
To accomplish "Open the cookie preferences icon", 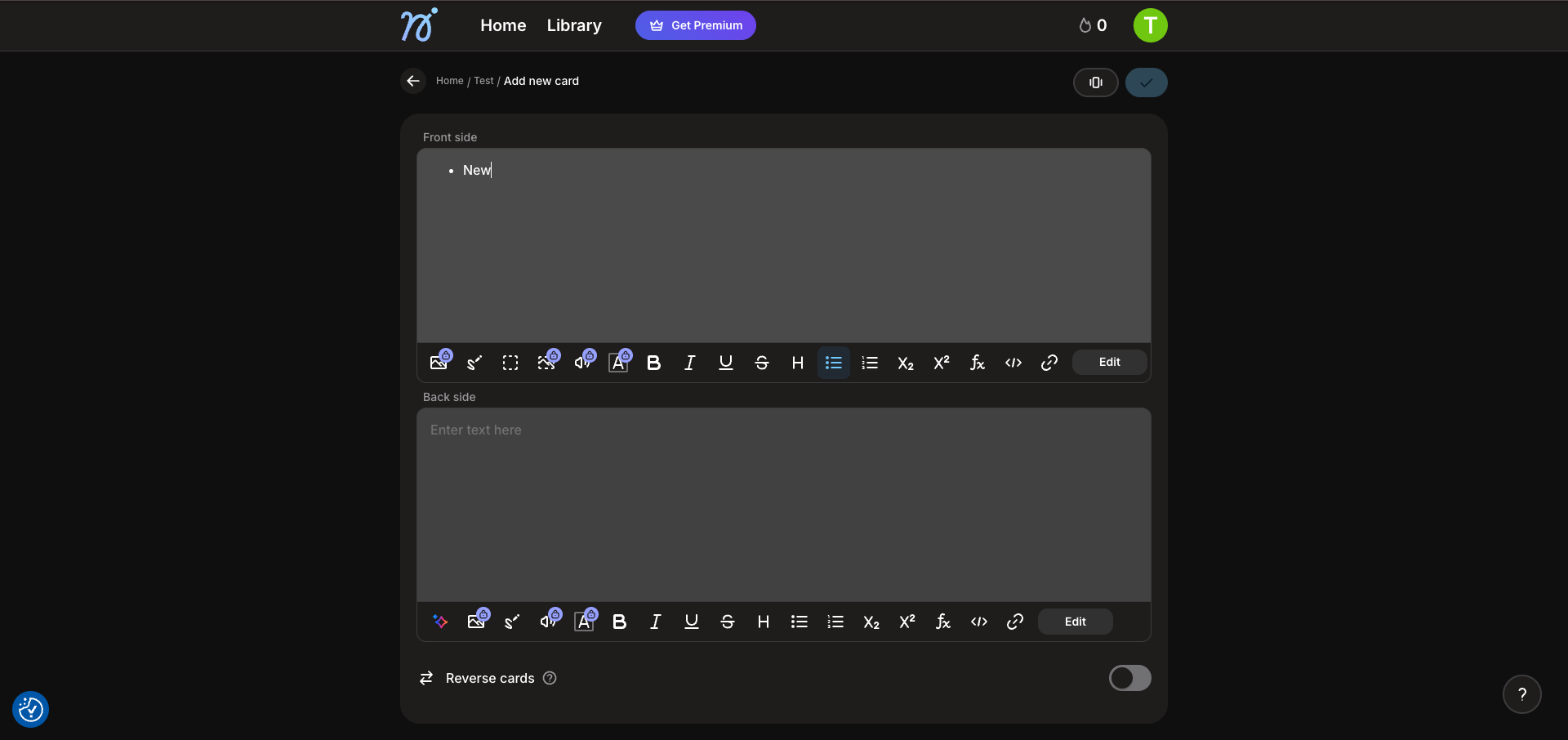I will 31,709.
